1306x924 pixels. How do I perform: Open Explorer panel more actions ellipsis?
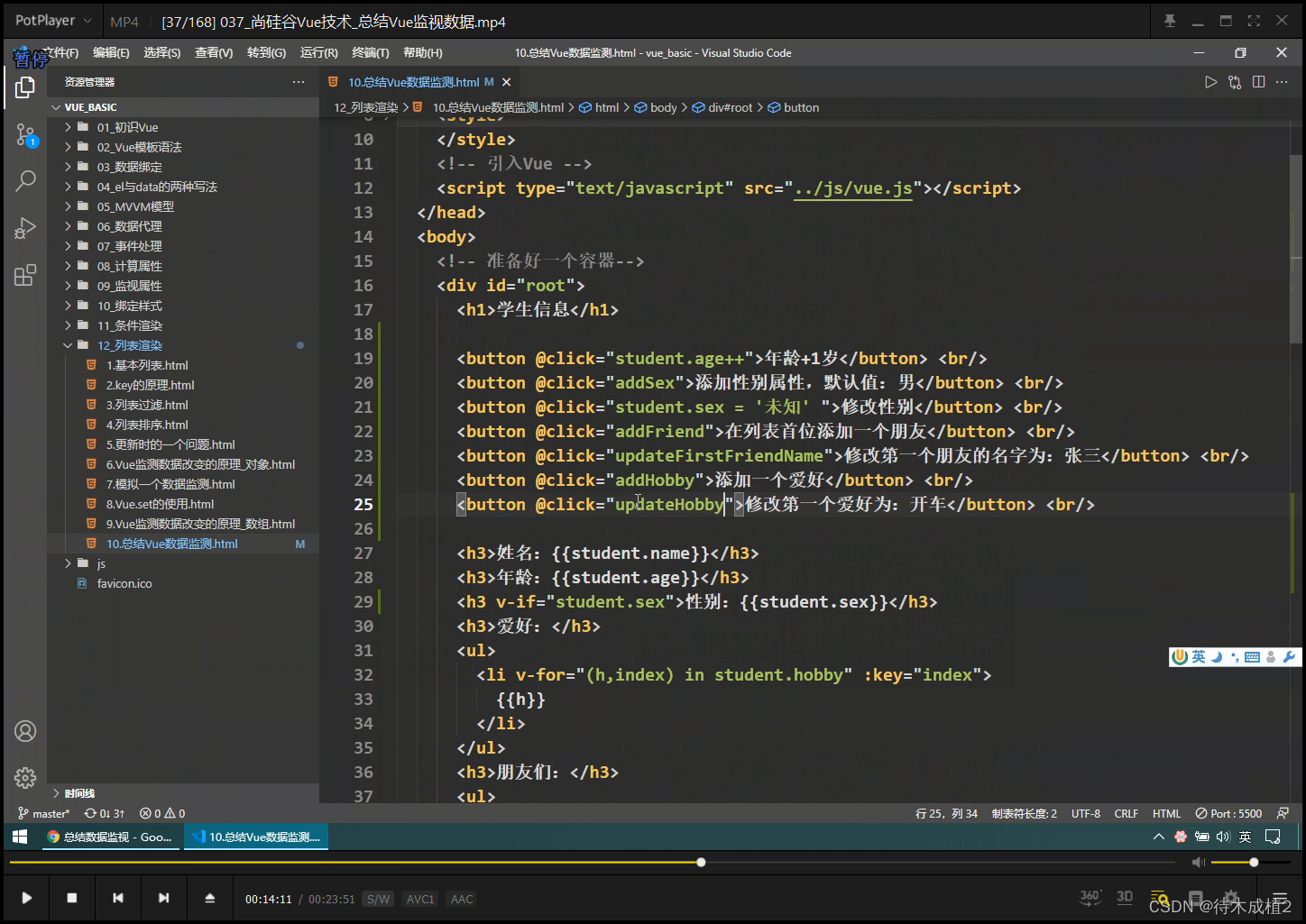click(299, 82)
